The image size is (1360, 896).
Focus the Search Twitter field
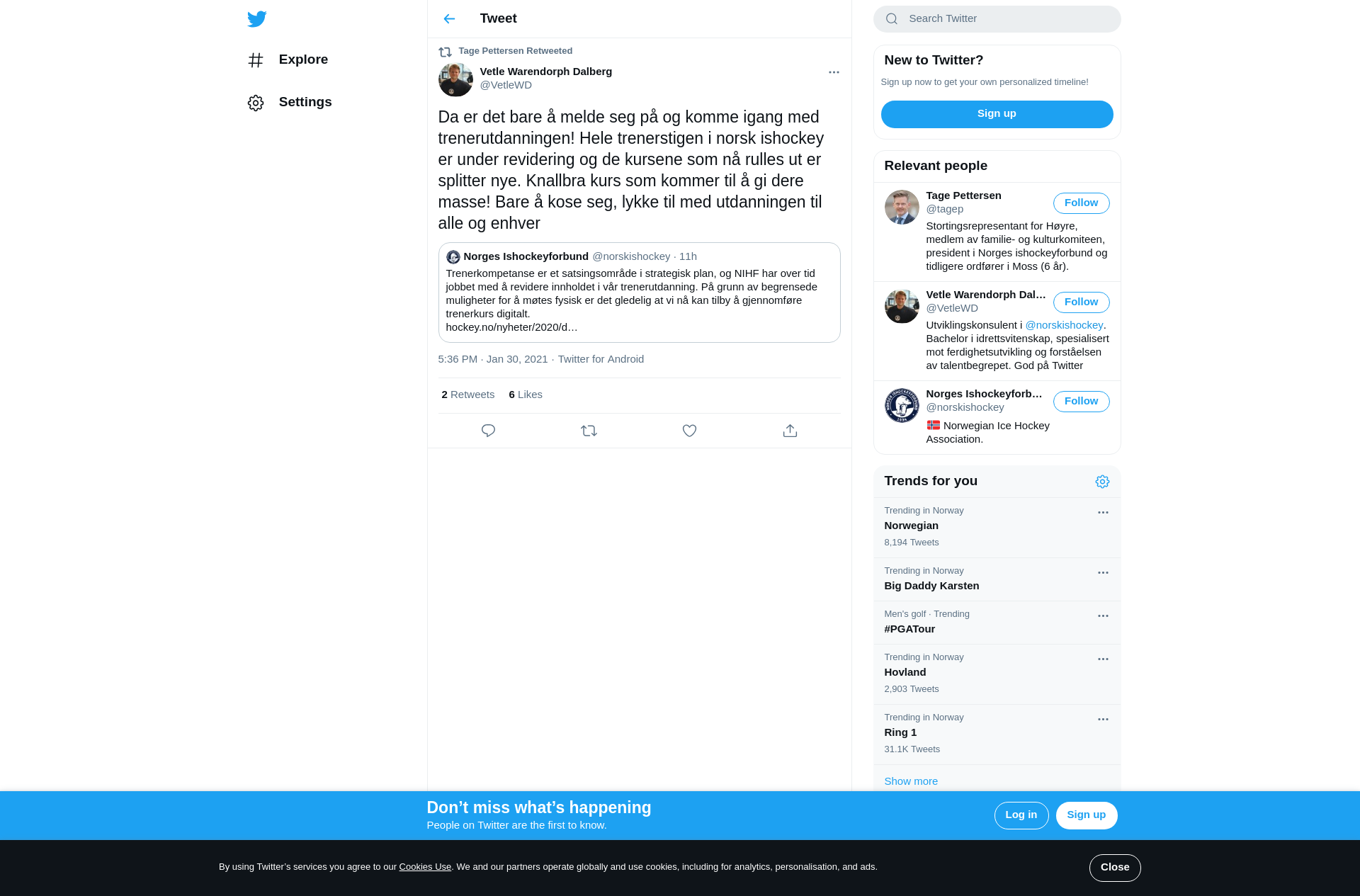pos(997,19)
